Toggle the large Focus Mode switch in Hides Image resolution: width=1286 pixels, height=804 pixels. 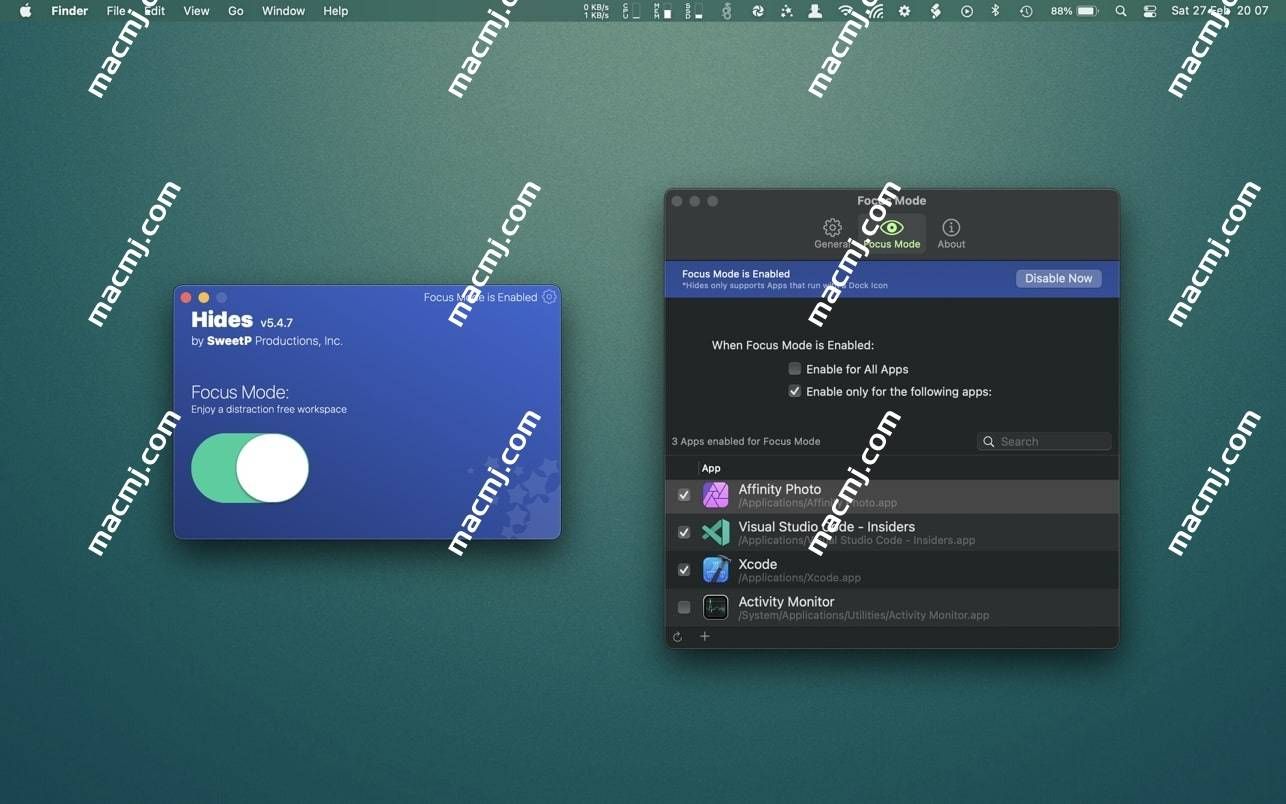(250, 468)
